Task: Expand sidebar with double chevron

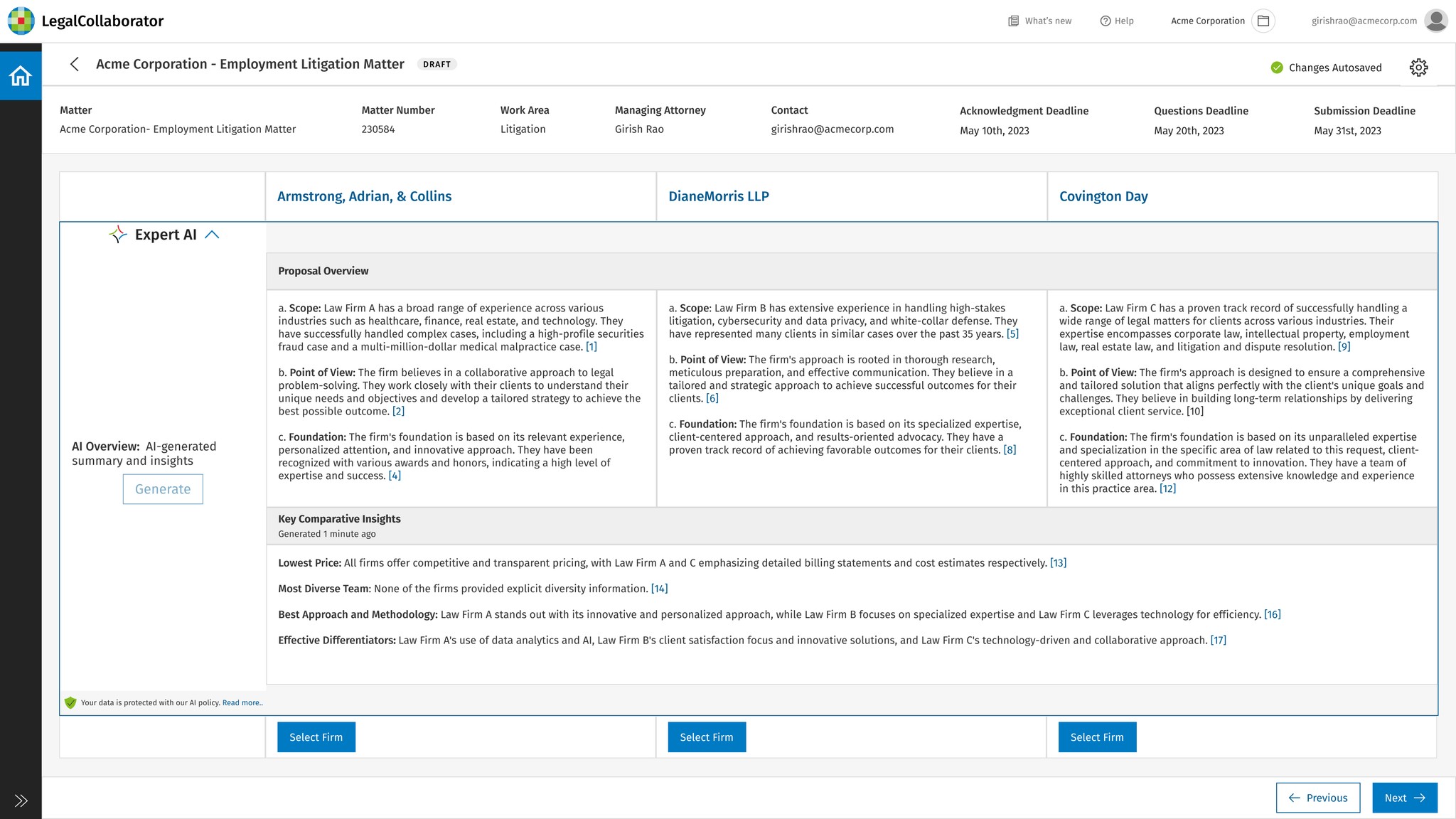Action: pyautogui.click(x=21, y=801)
